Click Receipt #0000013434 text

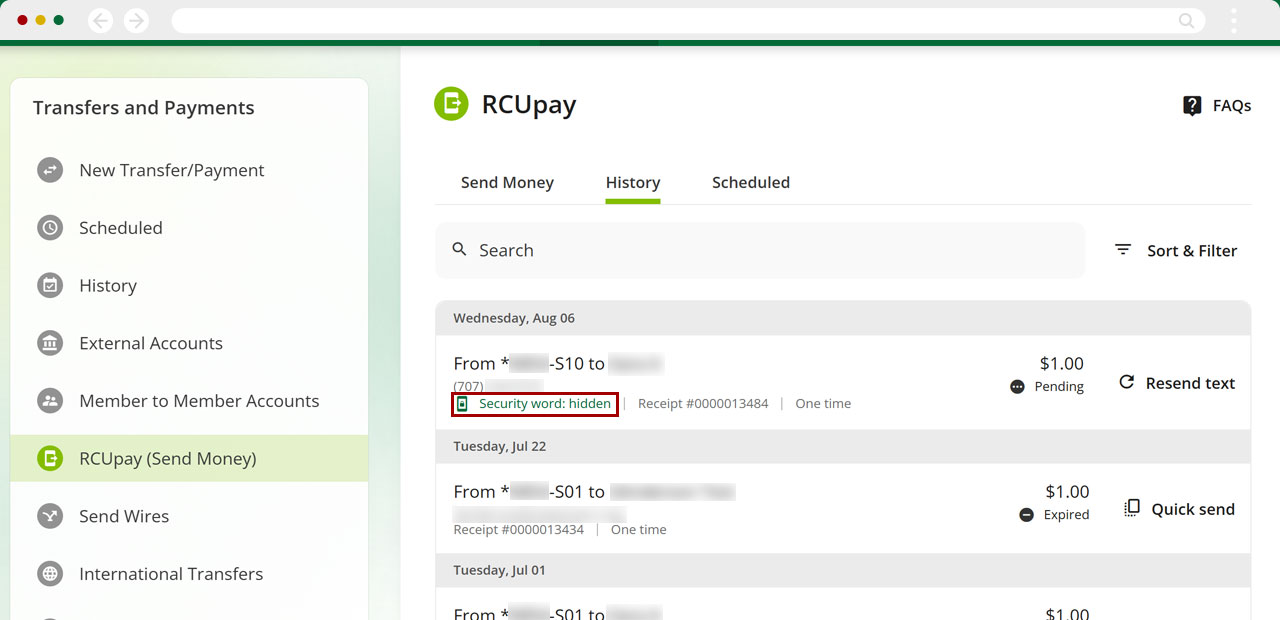coord(519,530)
